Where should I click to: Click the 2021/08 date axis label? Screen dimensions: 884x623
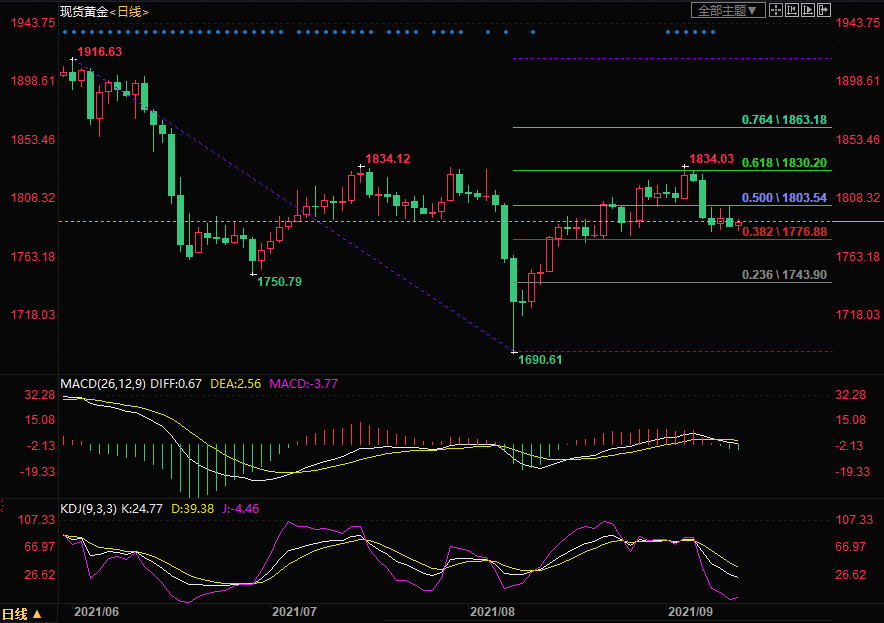coord(493,612)
